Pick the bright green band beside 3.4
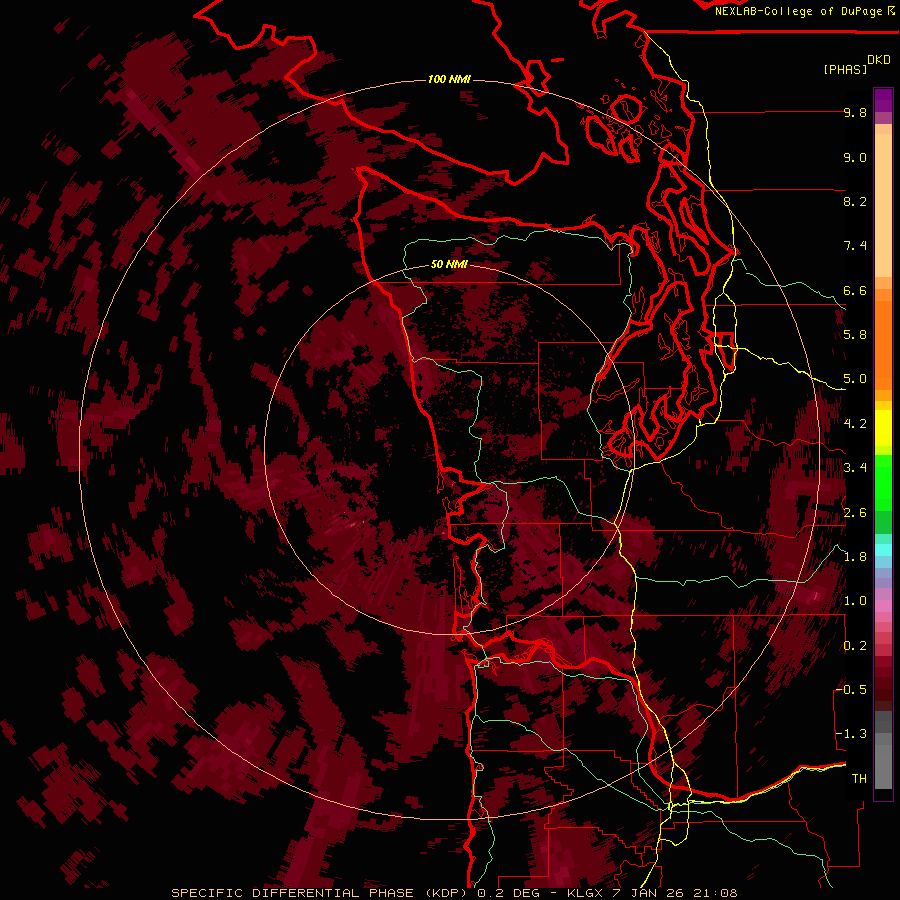This screenshot has height=900, width=900. pos(883,482)
